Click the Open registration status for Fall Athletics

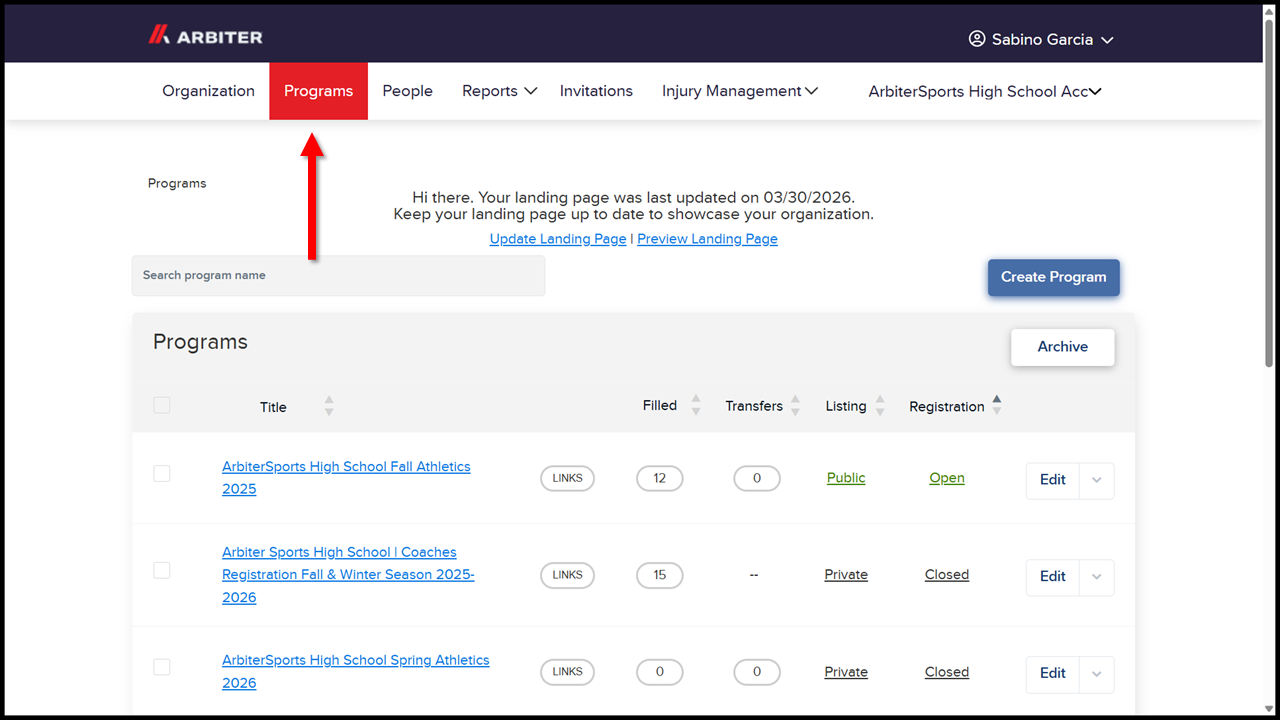click(x=947, y=478)
